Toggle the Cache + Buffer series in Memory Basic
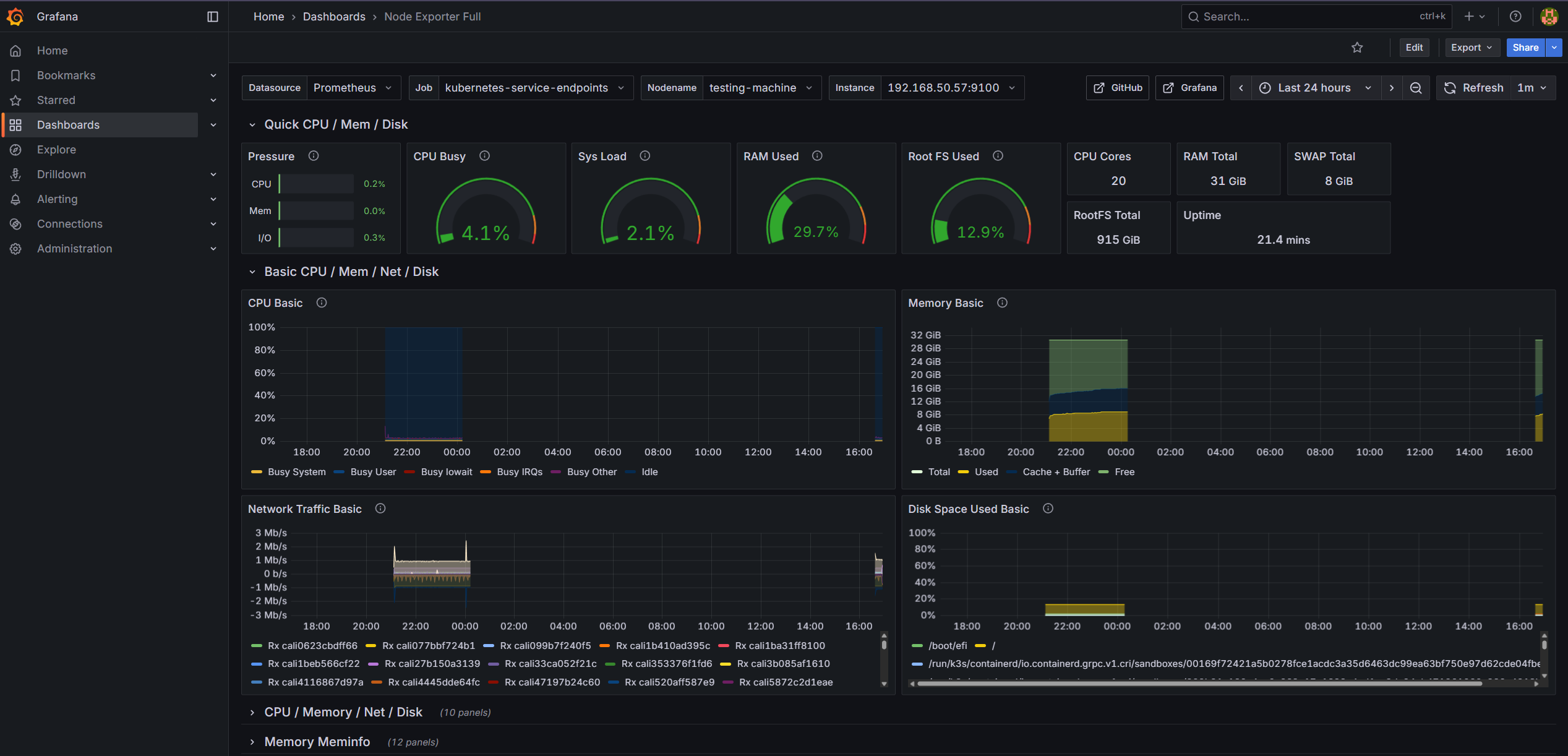This screenshot has width=1568, height=756. click(1056, 471)
